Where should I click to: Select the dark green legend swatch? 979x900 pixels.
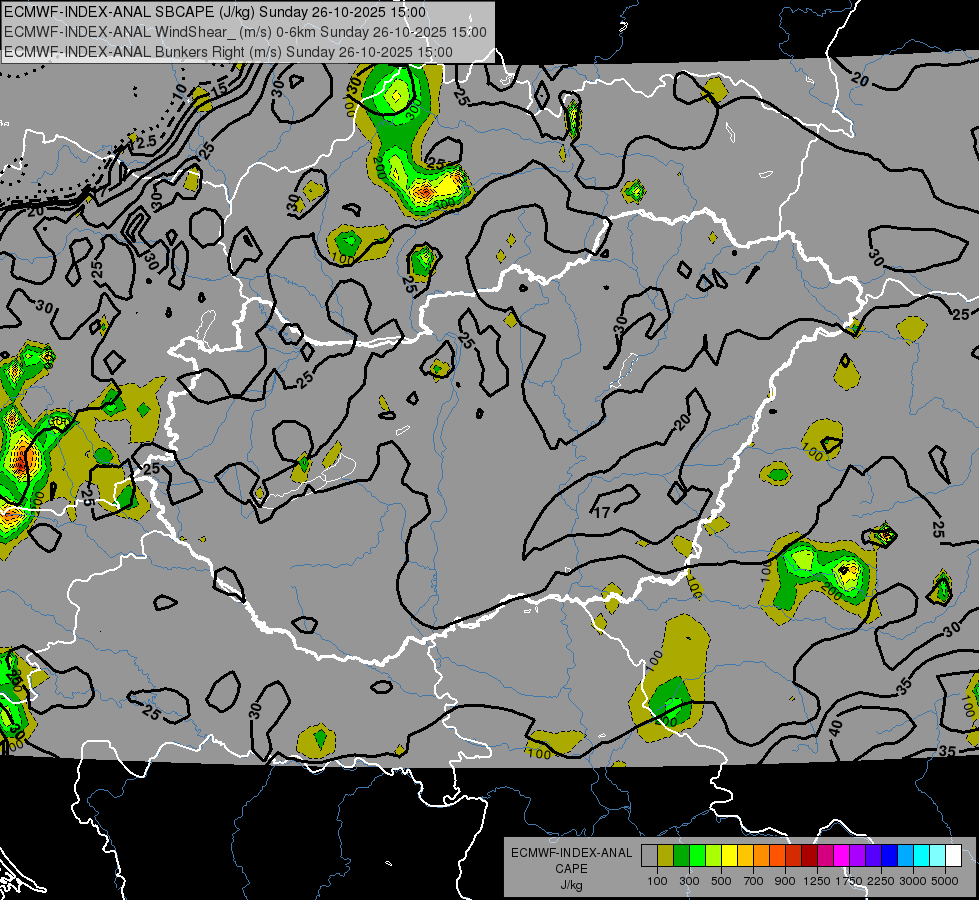682,855
